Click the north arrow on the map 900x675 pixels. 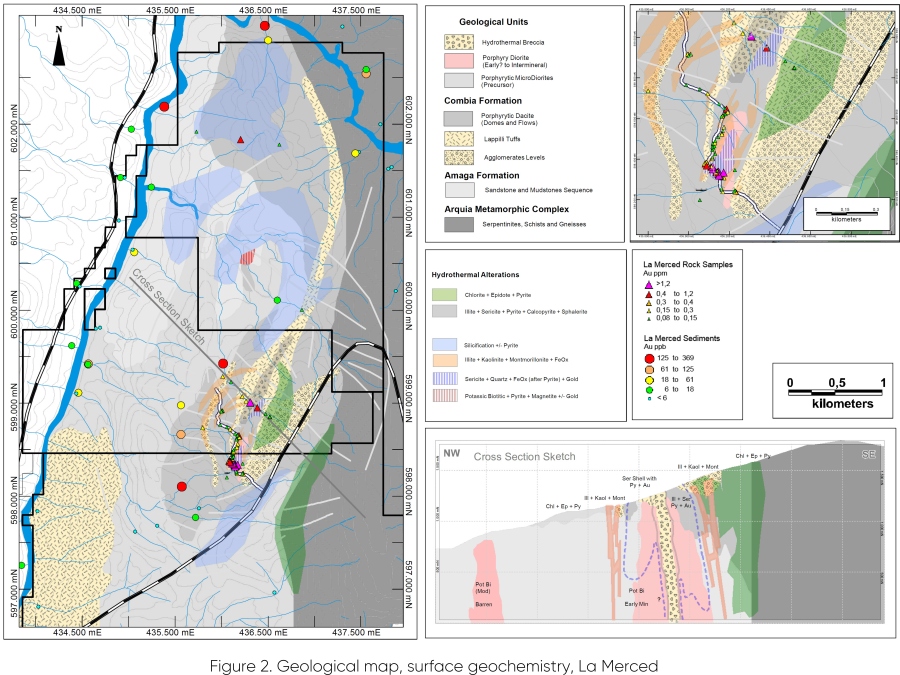tap(59, 48)
